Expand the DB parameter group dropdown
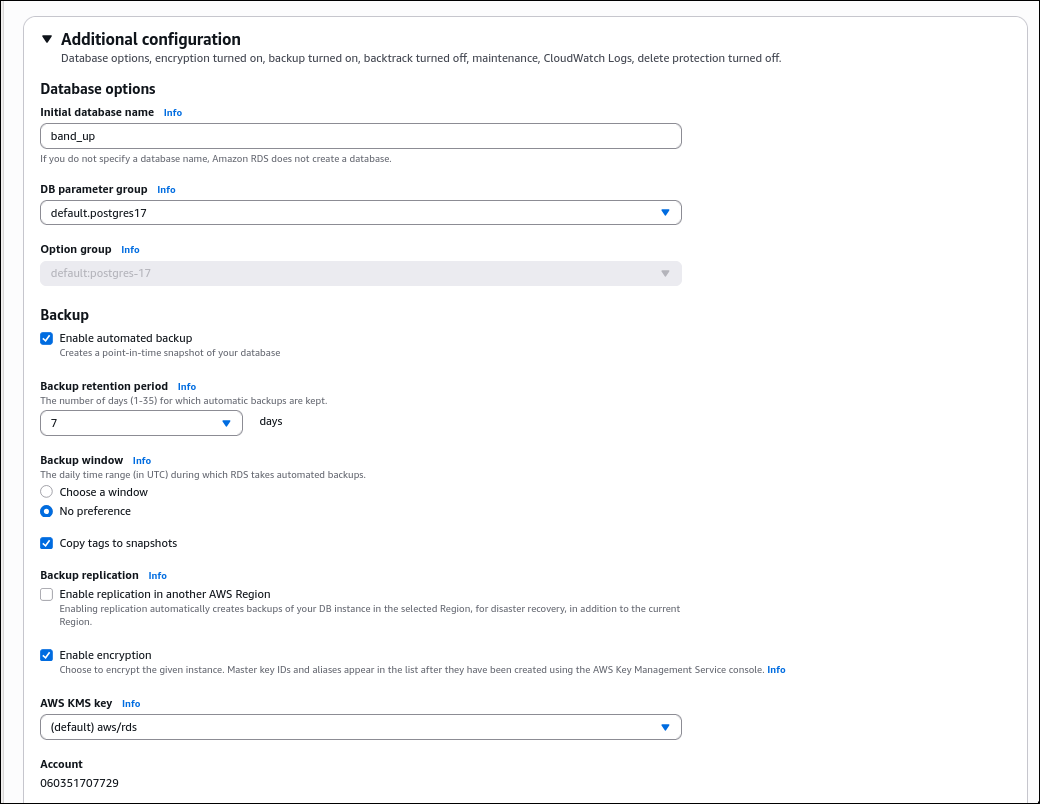Image resolution: width=1040 pixels, height=804 pixels. [360, 213]
